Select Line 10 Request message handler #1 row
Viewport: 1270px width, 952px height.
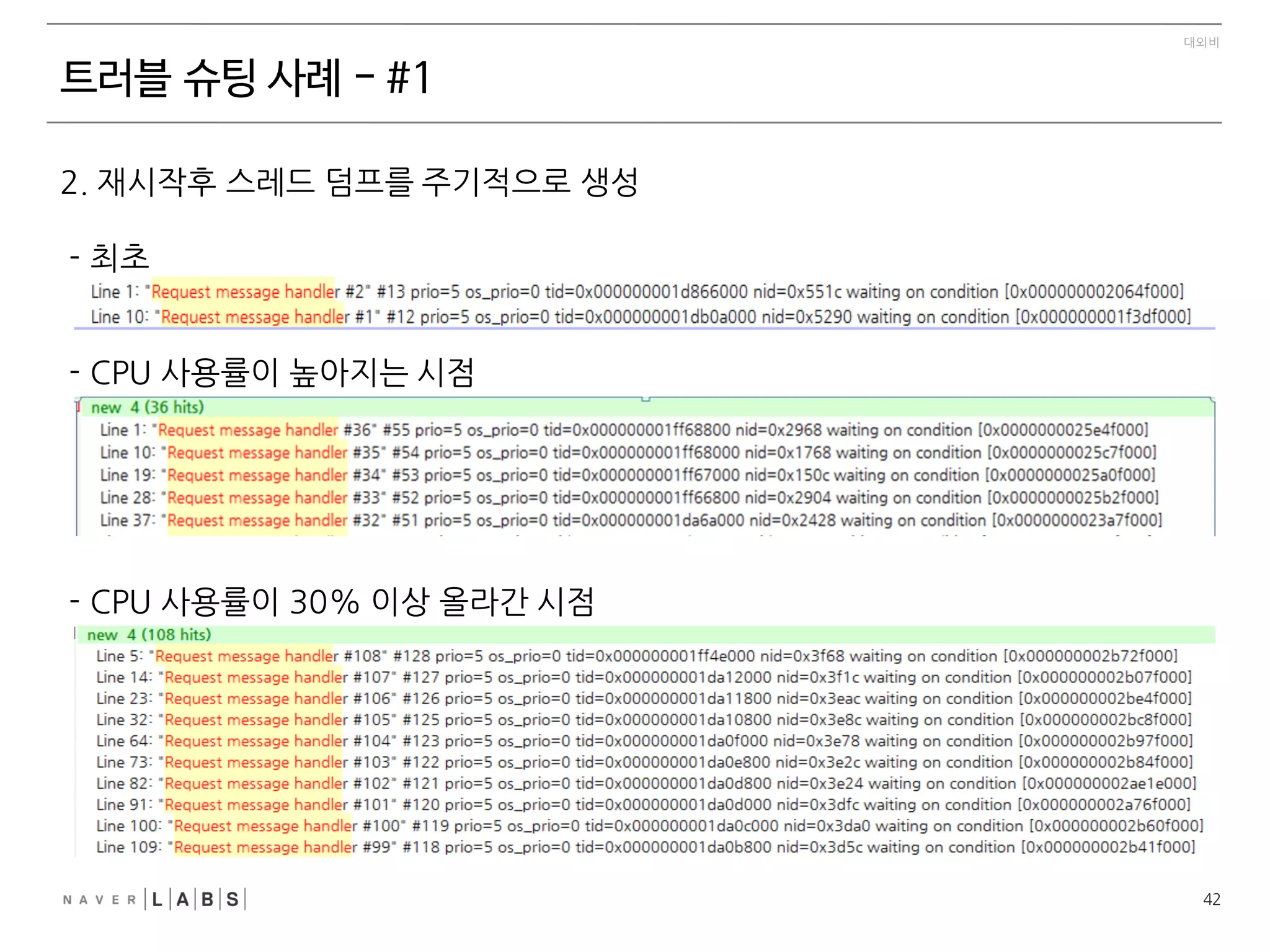click(x=641, y=317)
